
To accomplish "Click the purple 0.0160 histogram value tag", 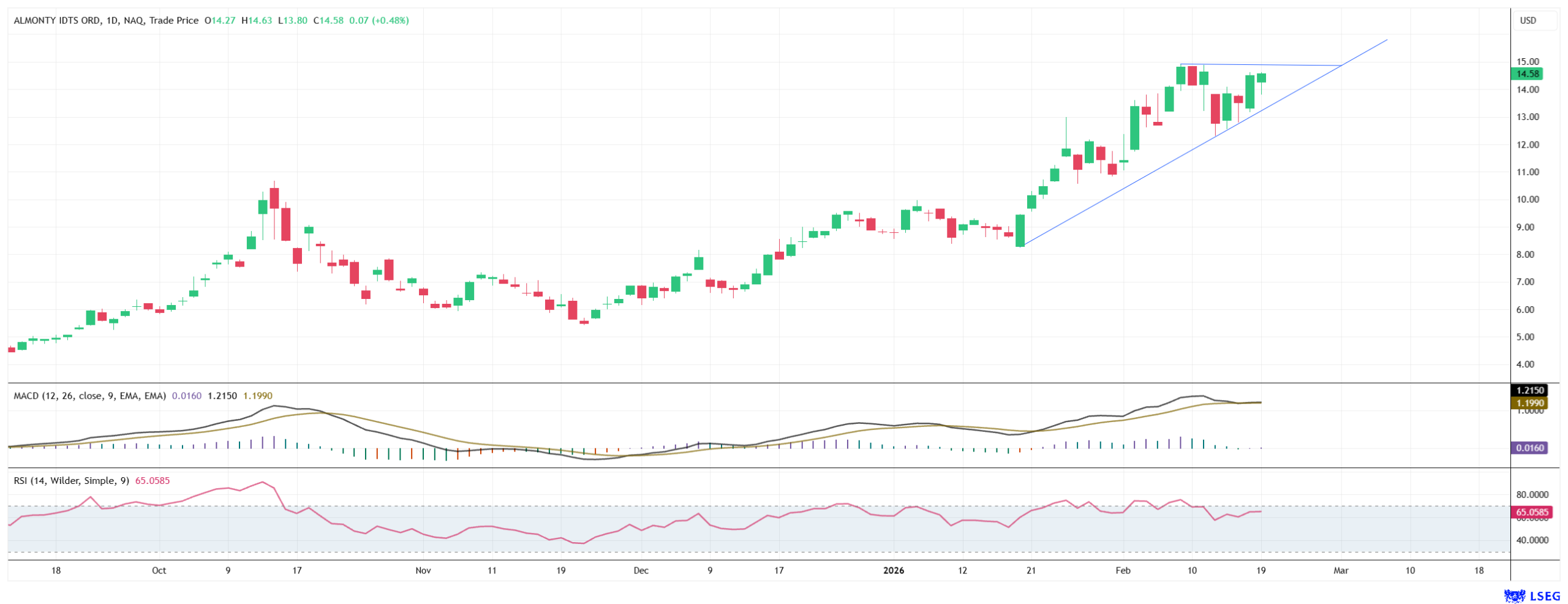I will tap(1528, 448).
